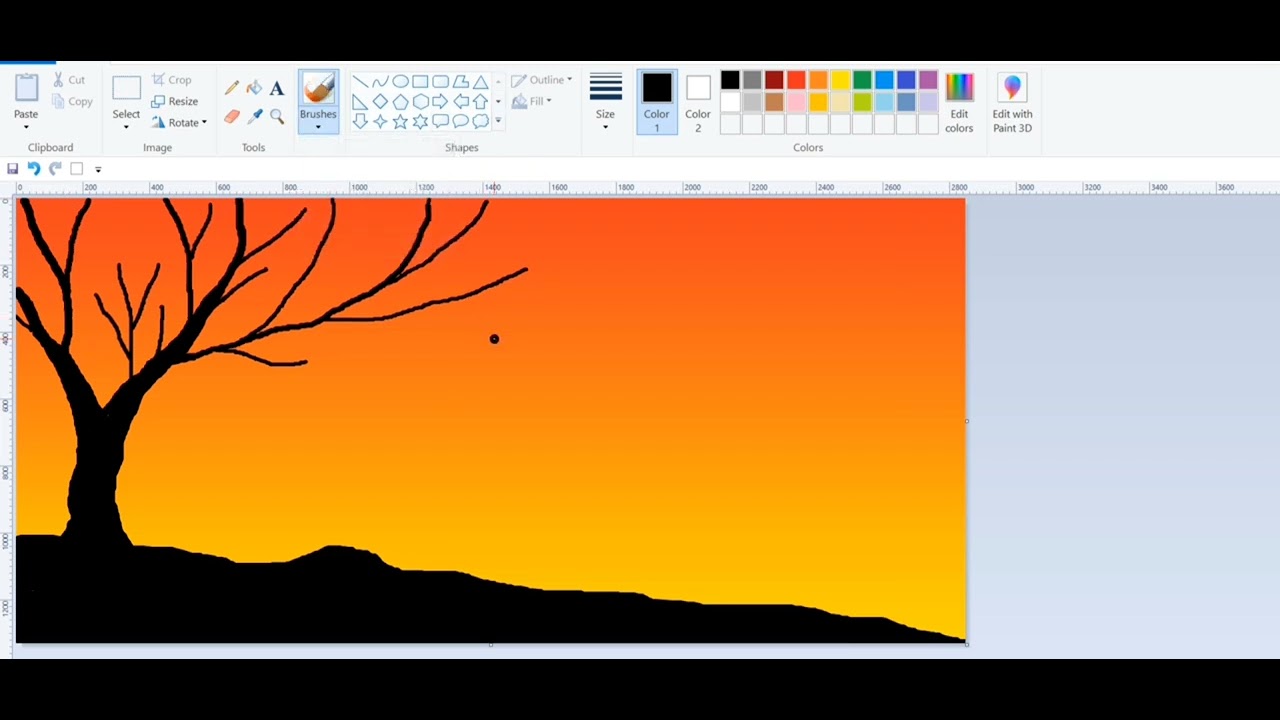Choose the Polygon shape

460,82
